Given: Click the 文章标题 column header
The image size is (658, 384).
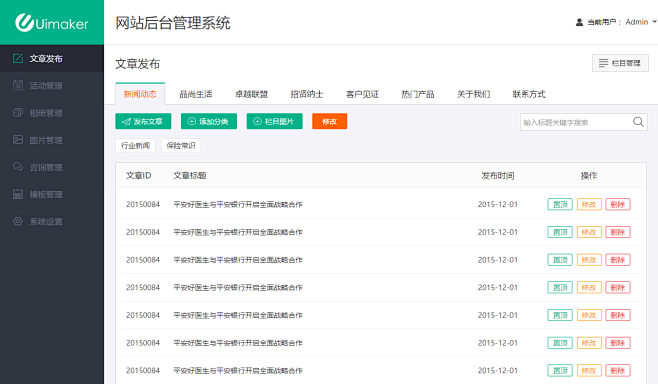Looking at the screenshot, I should 190,175.
